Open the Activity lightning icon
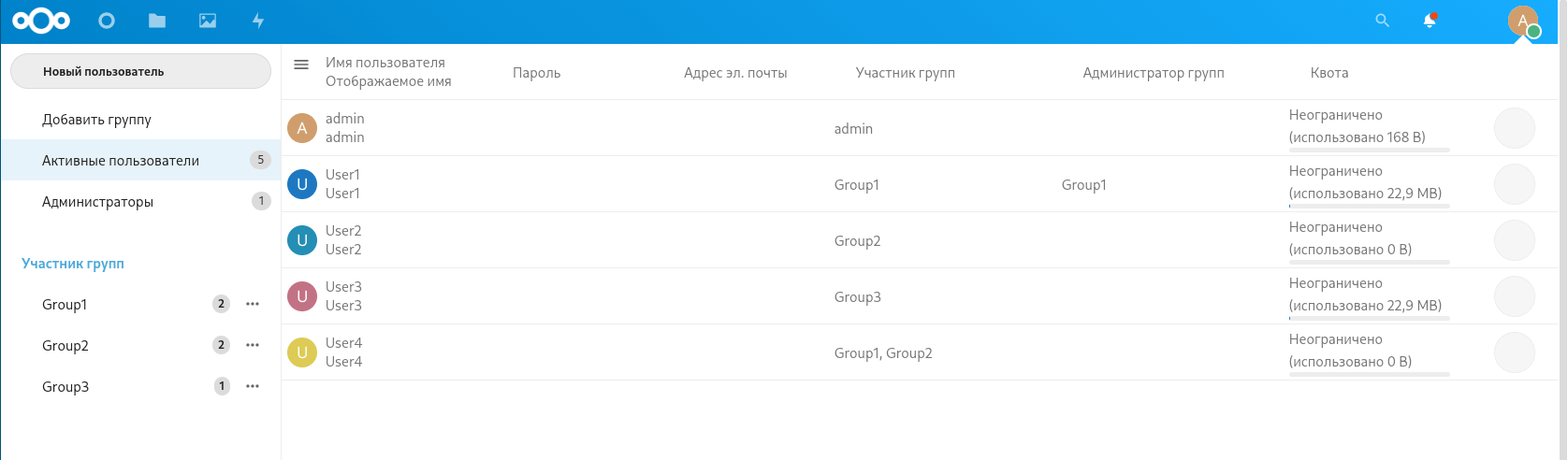1568x460 pixels. (258, 21)
